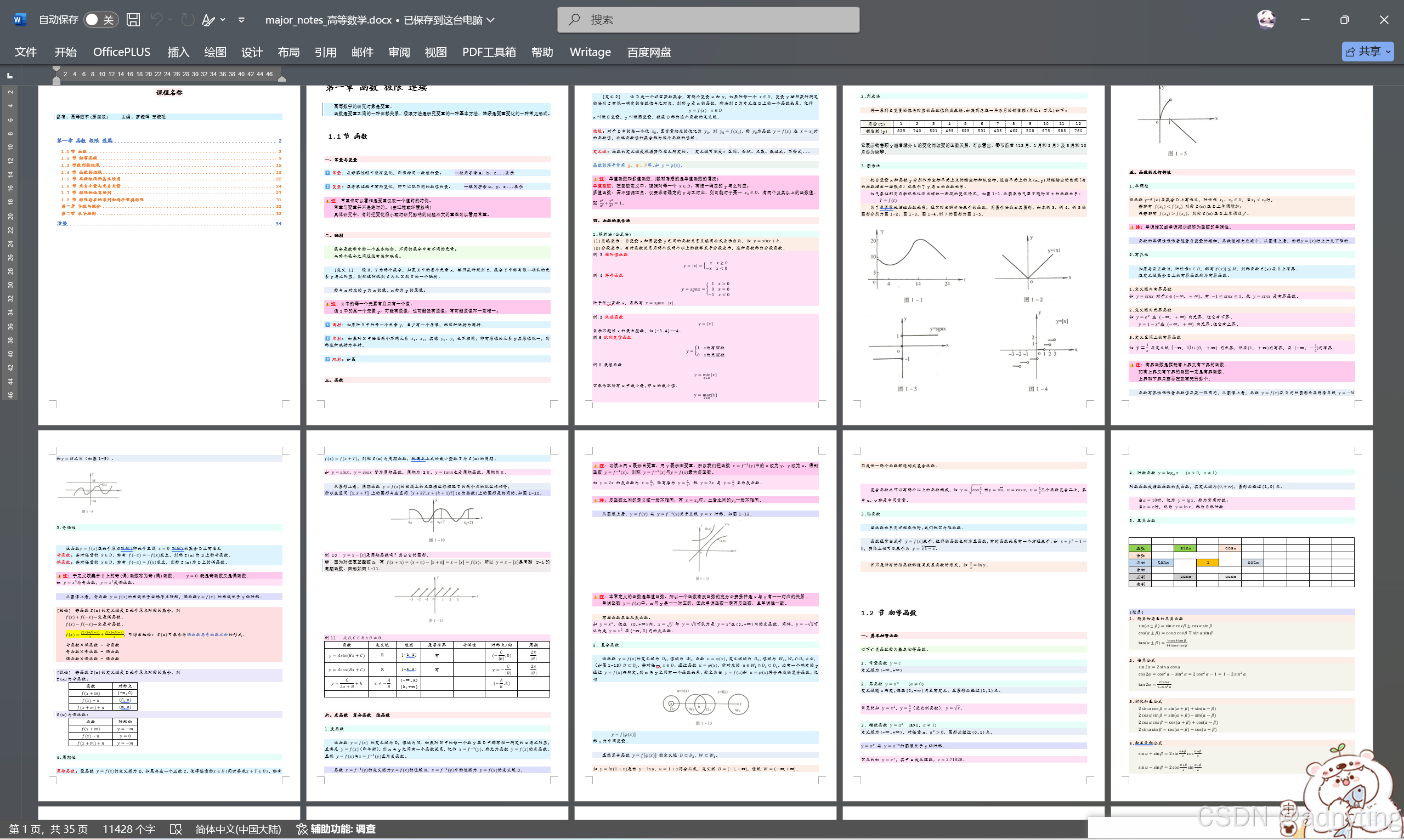
Task: Click the tab stop selector at ruler corner
Action: pos(10,75)
